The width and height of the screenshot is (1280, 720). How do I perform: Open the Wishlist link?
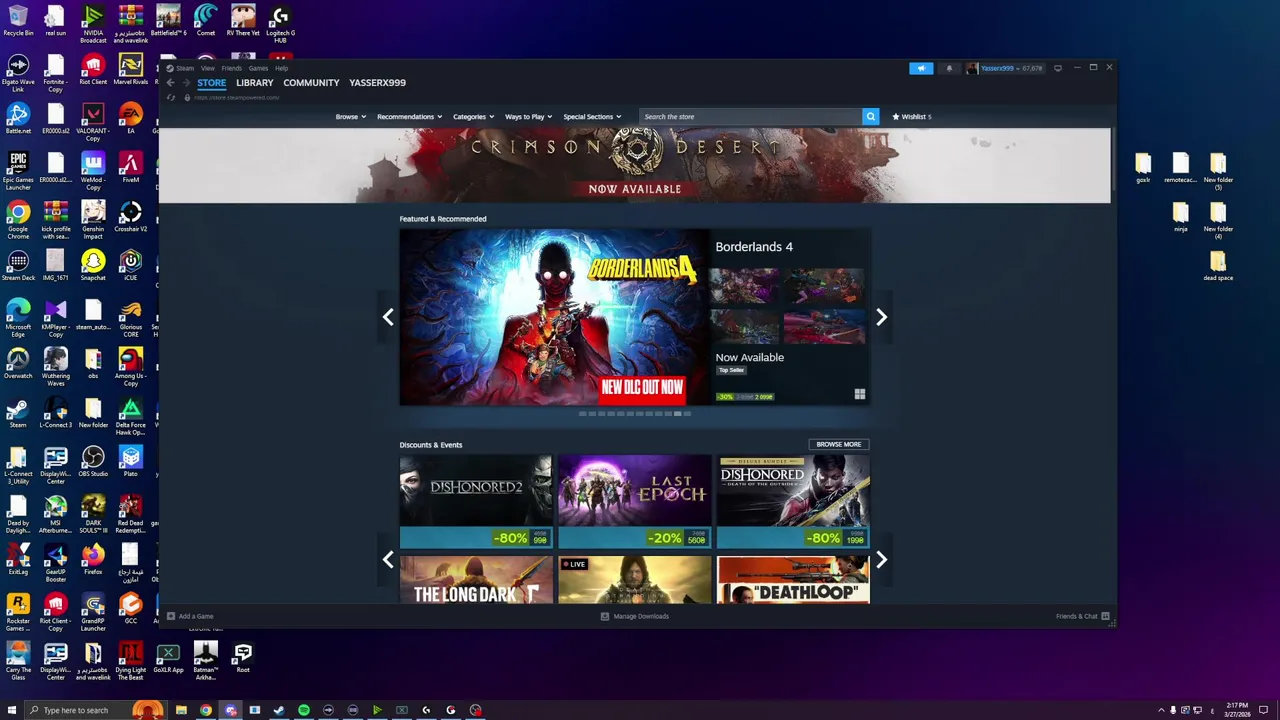pos(911,117)
